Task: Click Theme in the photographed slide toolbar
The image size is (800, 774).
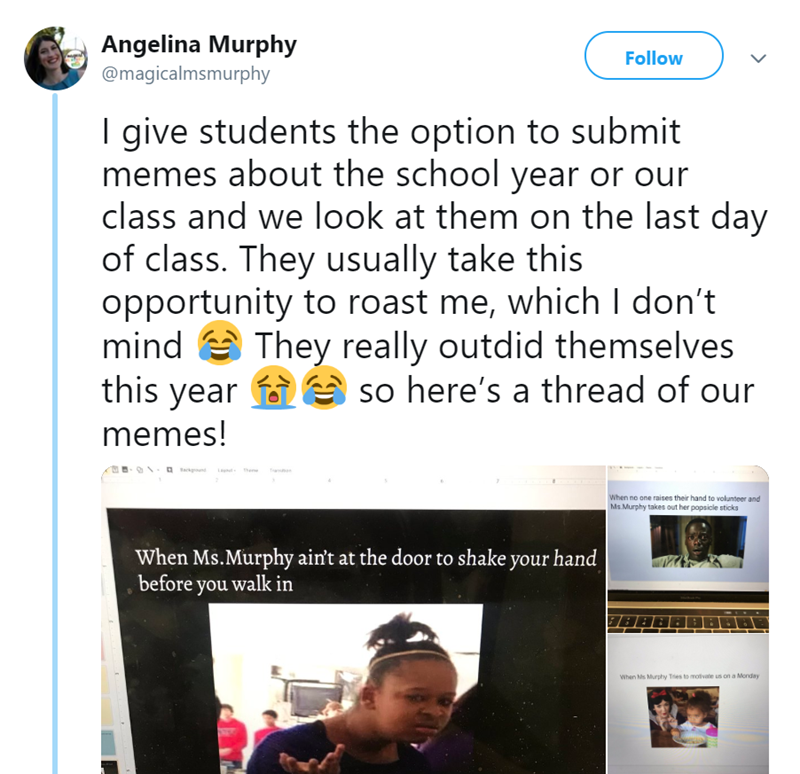Action: tap(252, 470)
